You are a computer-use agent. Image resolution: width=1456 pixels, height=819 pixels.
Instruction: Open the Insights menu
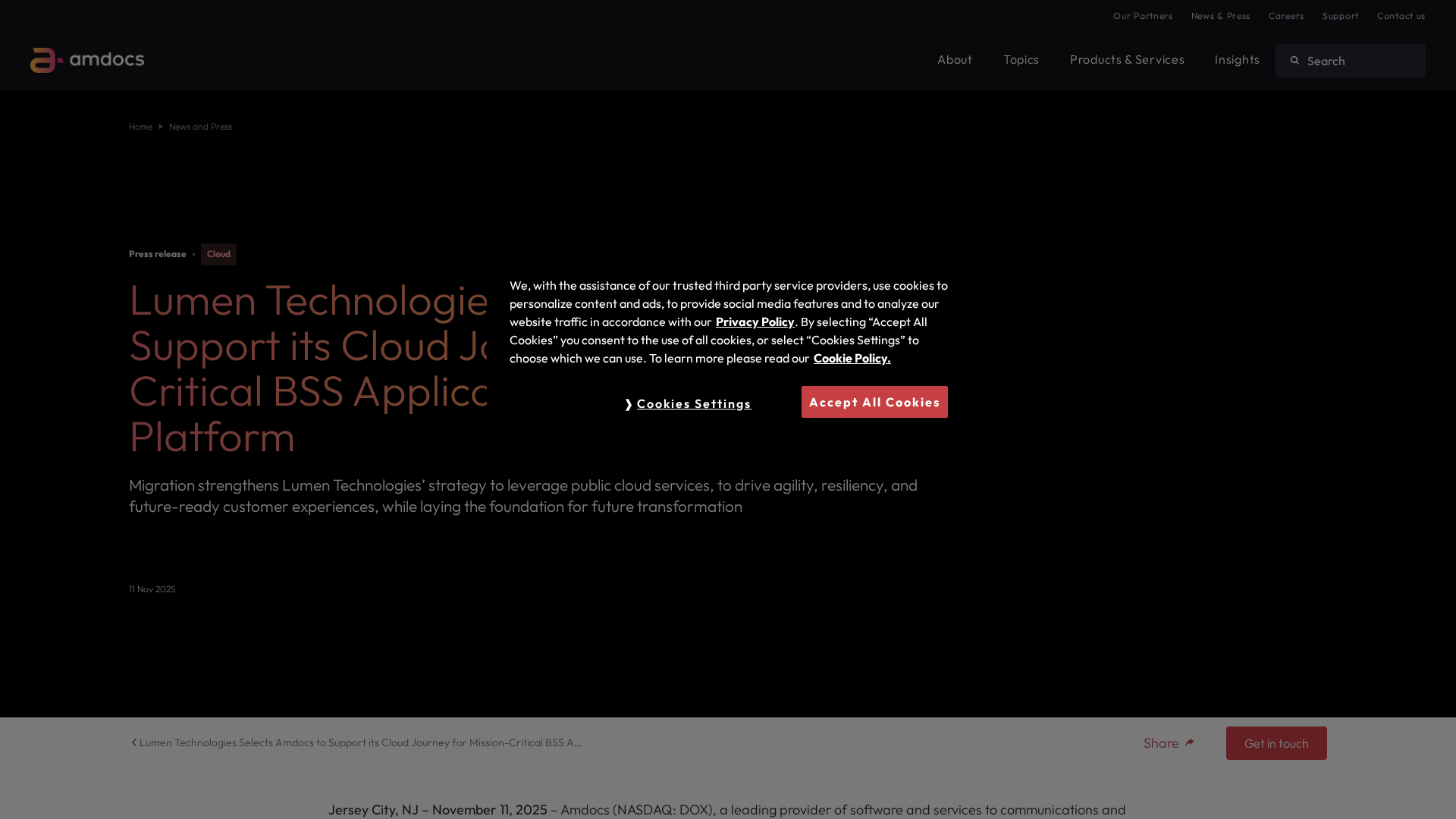(1236, 60)
